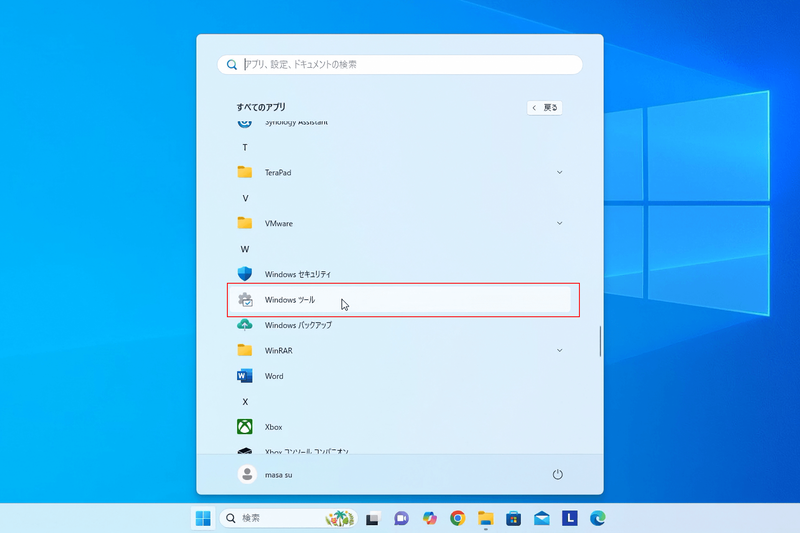Screen dimensions: 800x533
Task: Launch Windows バックアップ cloud icon
Action: 245,325
